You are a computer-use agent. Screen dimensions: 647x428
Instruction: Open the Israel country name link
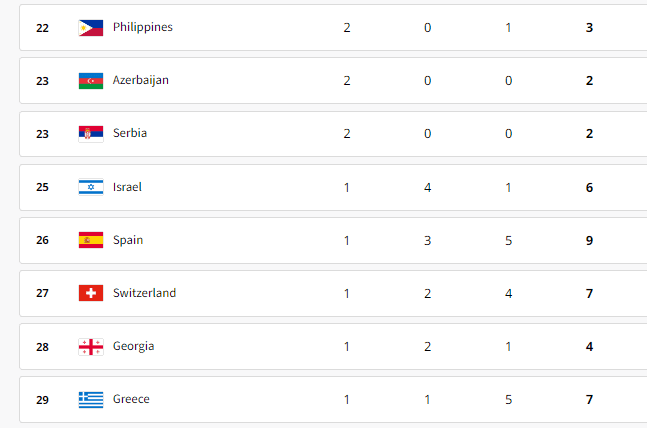click(x=127, y=187)
